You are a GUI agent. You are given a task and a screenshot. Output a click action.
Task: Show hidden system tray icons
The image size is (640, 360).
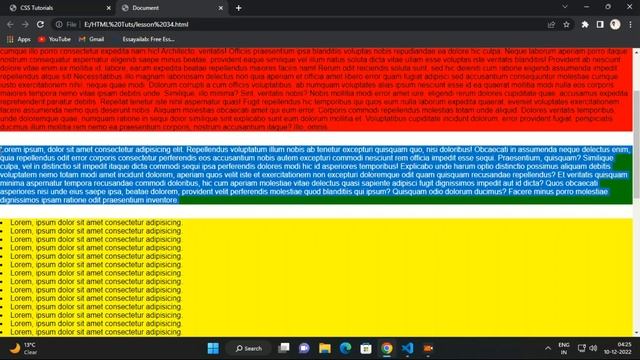[548, 348]
